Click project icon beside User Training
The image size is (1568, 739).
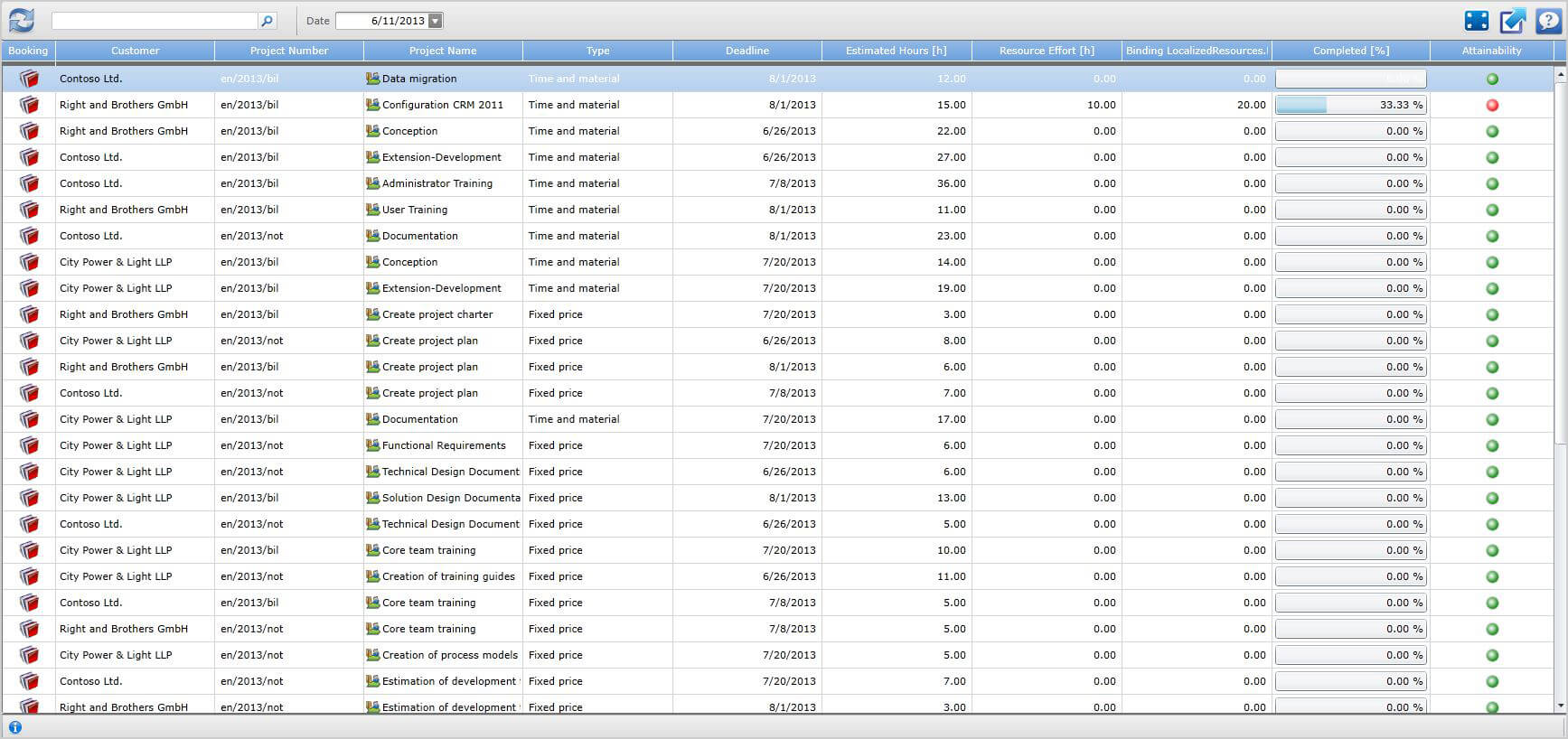pos(372,210)
